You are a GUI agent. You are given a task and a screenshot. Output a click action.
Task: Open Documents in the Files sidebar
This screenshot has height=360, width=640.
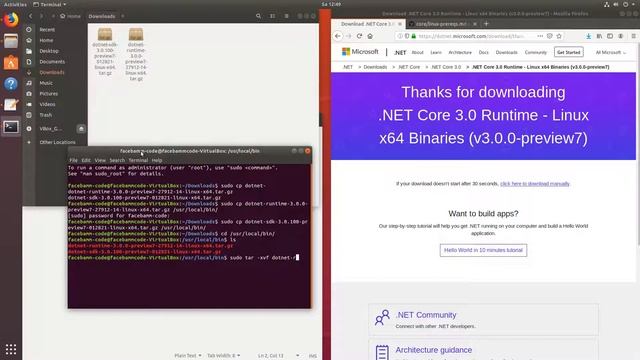tap(52, 62)
